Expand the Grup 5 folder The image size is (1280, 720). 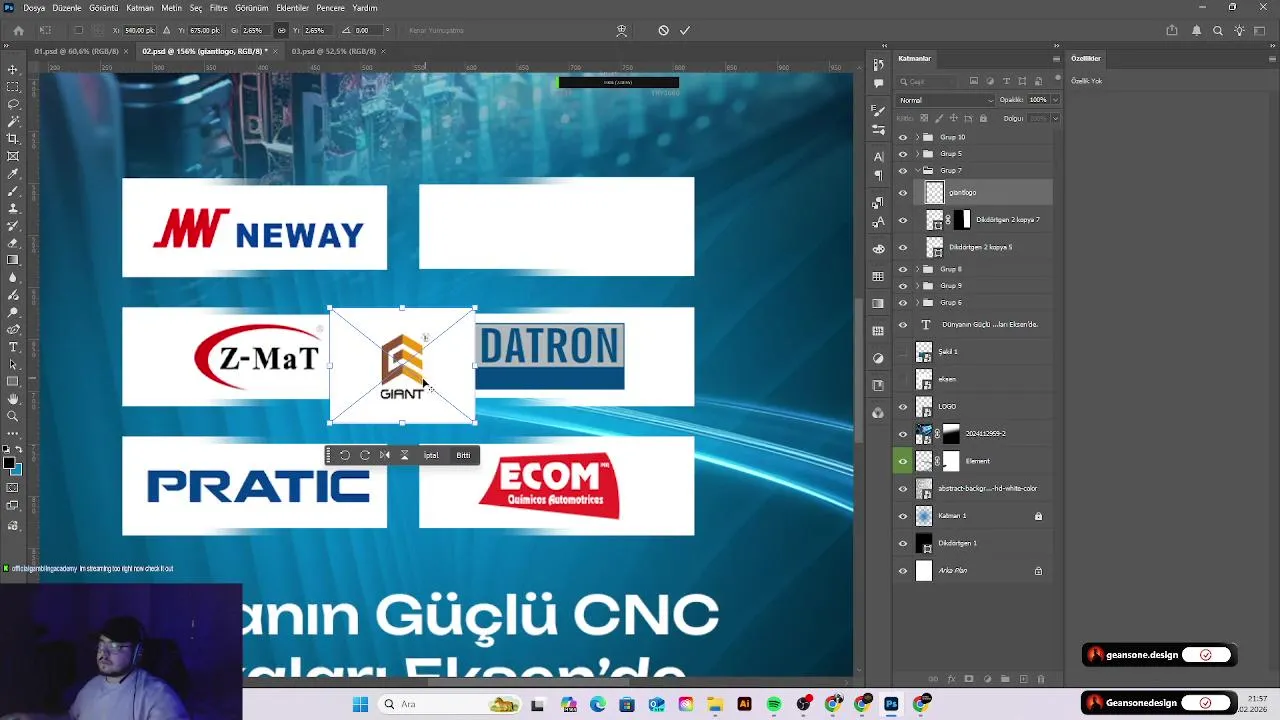[917, 154]
